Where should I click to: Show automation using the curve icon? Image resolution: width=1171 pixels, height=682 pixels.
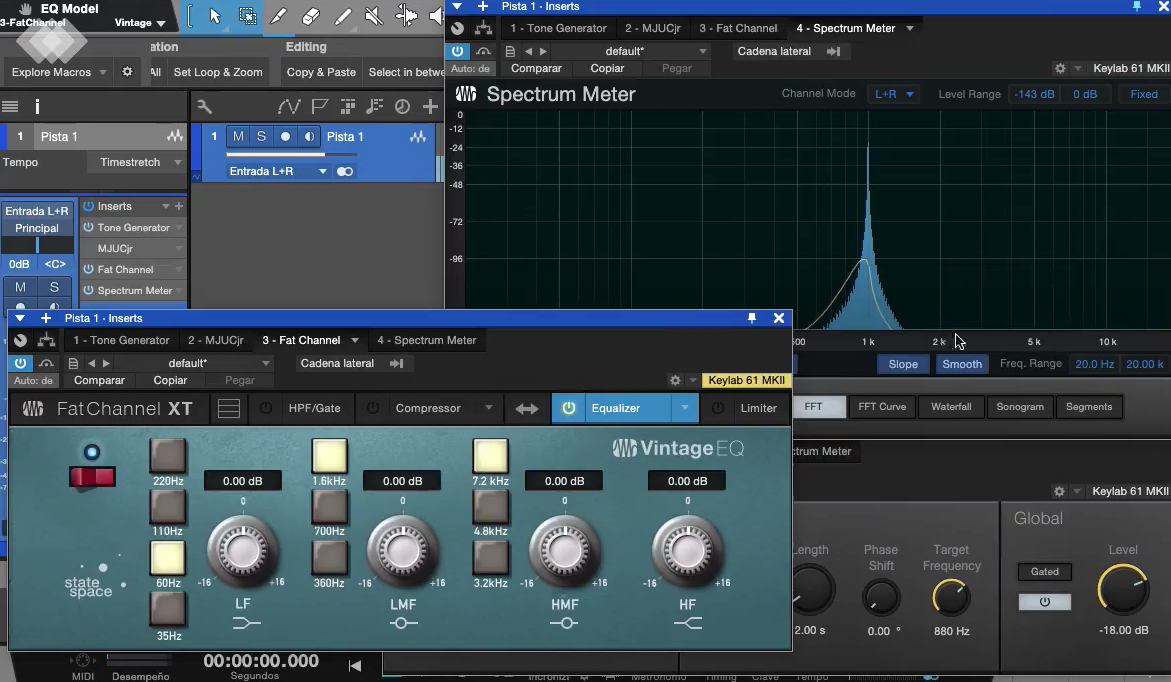(x=288, y=106)
